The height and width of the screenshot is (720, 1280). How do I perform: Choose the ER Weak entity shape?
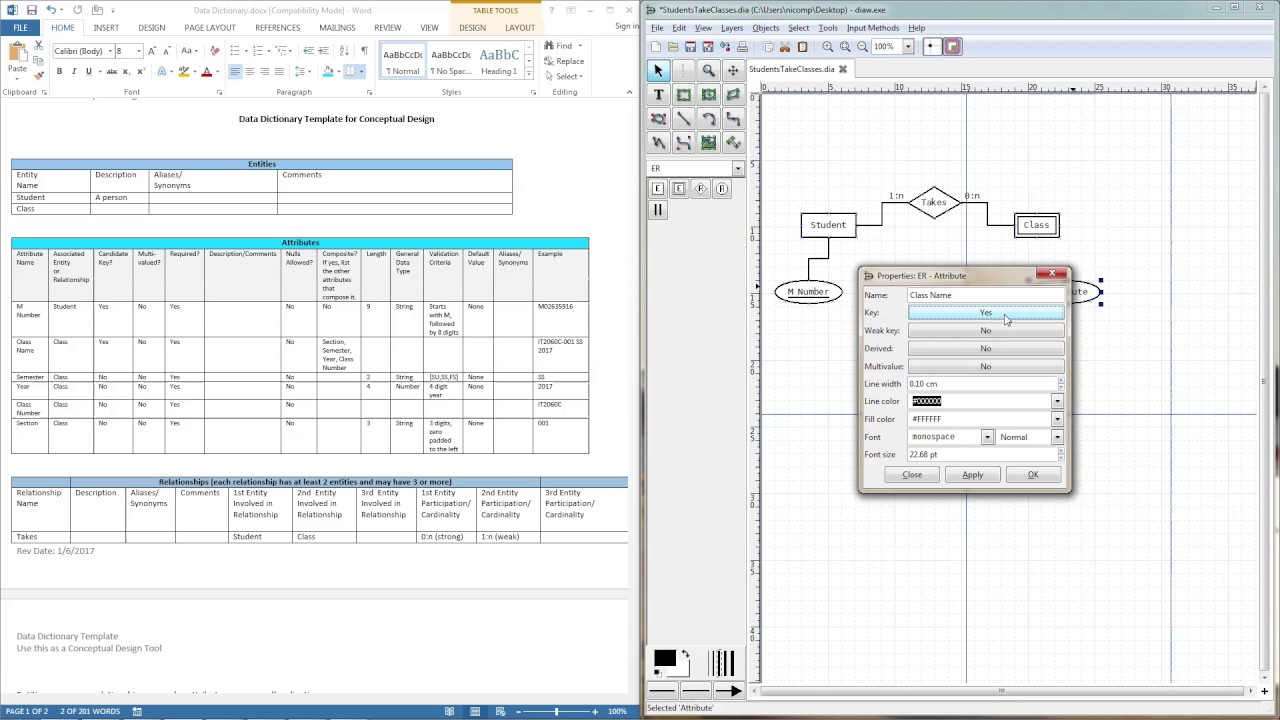[679, 189]
